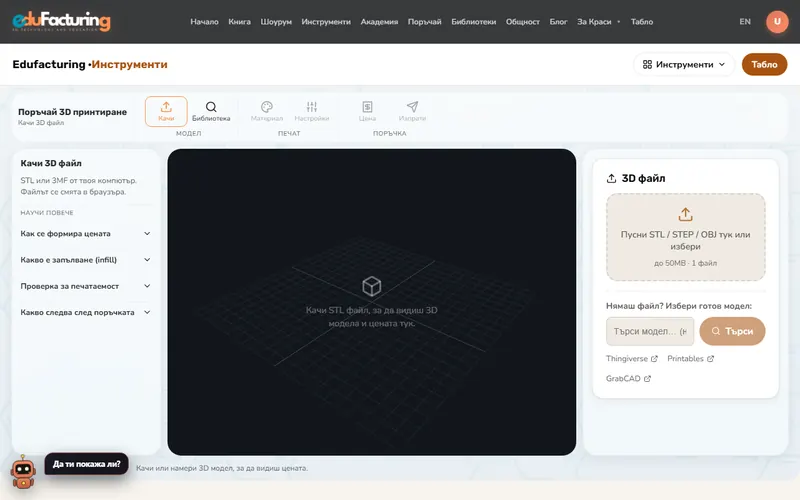The image size is (800, 500).
Task: Open the Инструменти dropdown button
Action: [684, 64]
